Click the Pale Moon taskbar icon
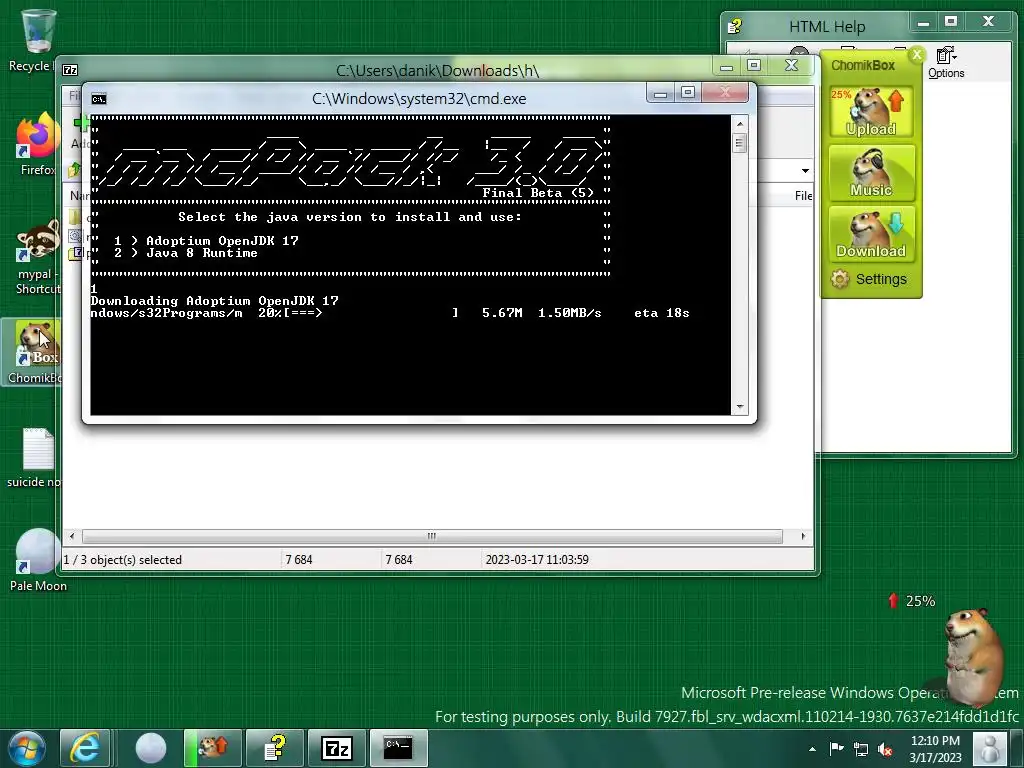1024x768 pixels. [x=150, y=748]
